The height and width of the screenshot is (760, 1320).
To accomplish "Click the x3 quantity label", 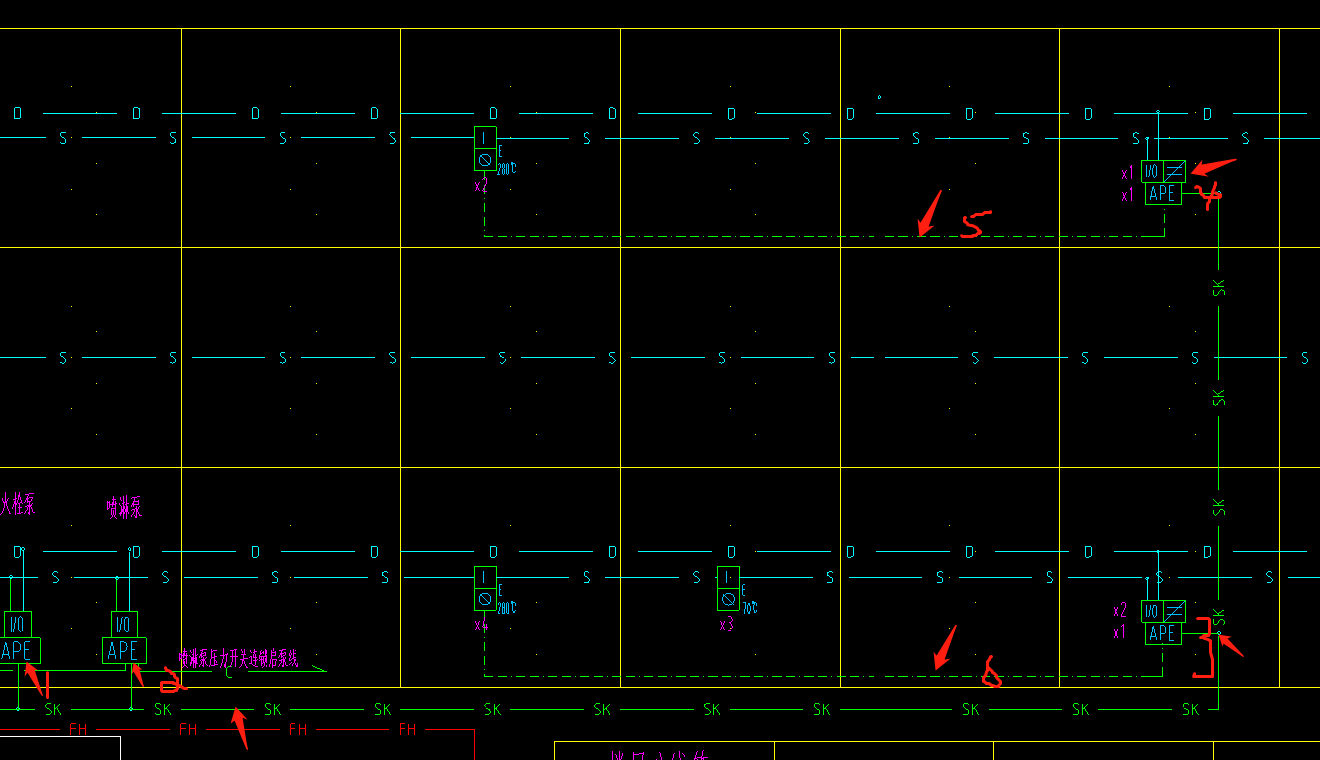I will click(x=726, y=625).
